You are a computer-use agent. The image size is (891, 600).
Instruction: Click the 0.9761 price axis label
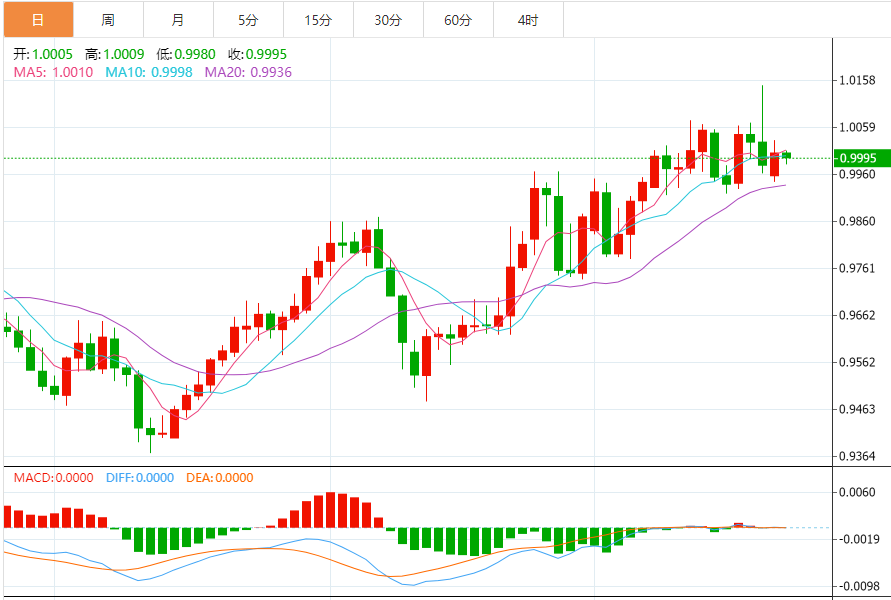coord(857,268)
